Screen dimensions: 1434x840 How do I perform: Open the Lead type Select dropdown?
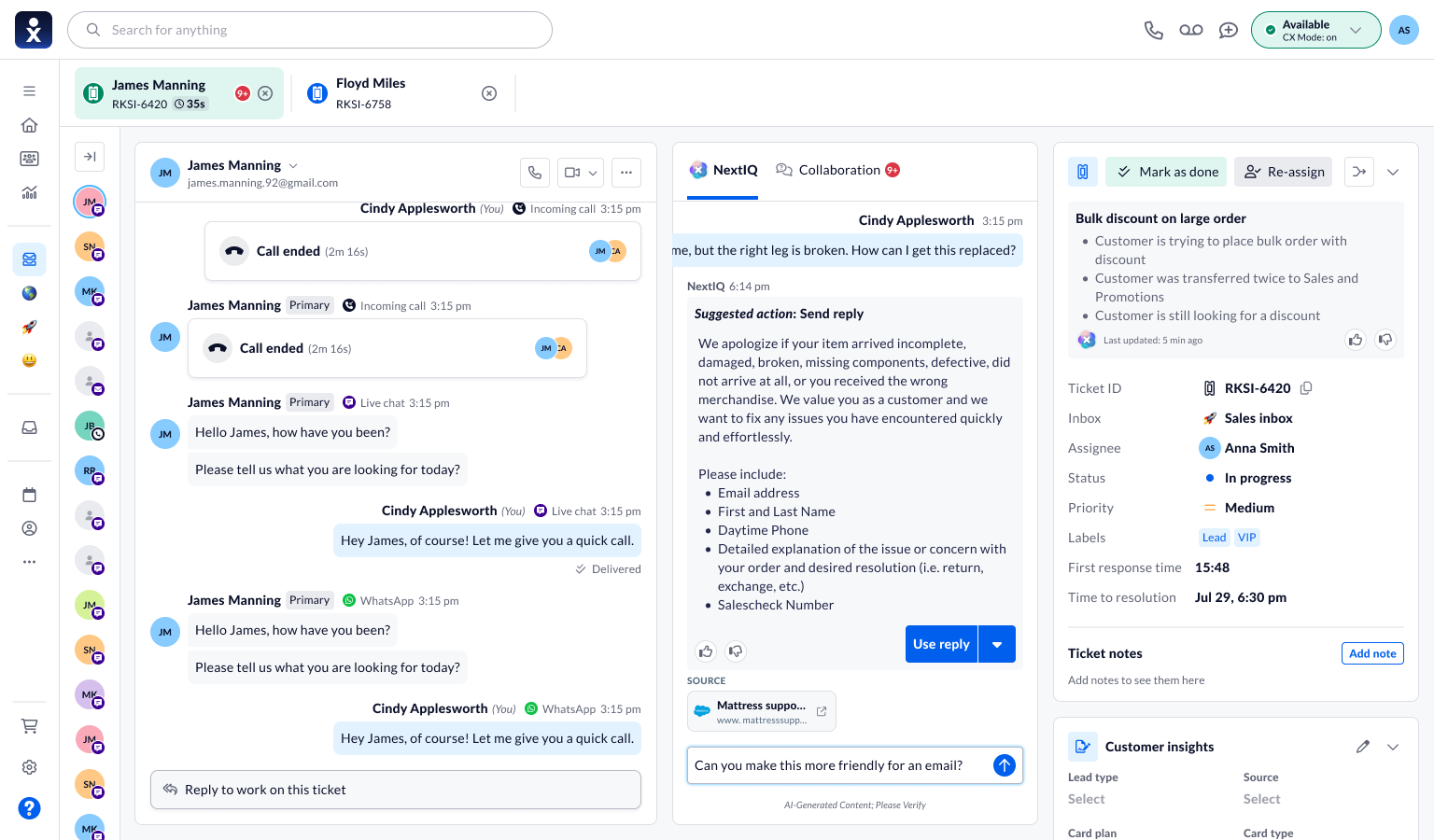click(1087, 799)
